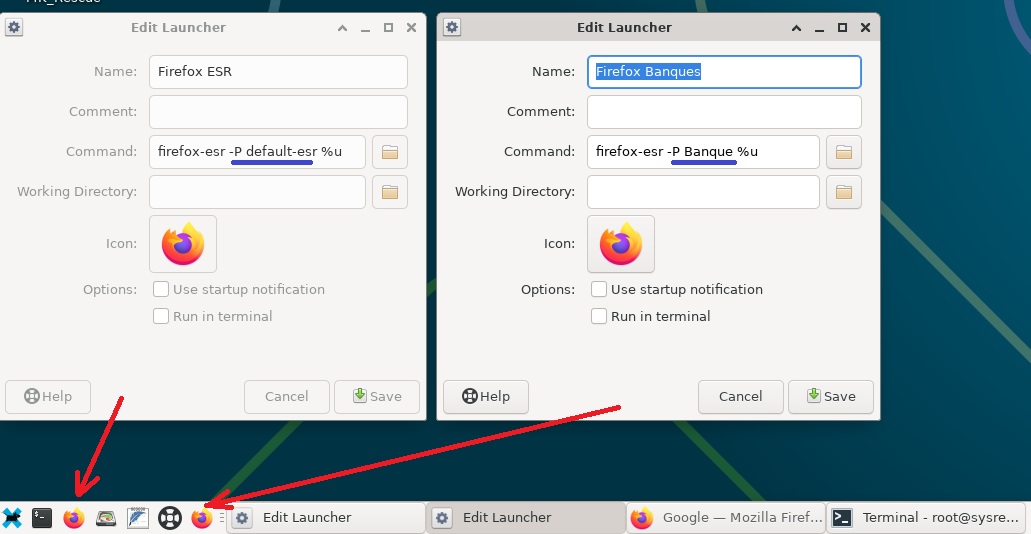This screenshot has height=534, width=1031.
Task: Click the Comment field in Firefox ESR window
Action: (x=278, y=112)
